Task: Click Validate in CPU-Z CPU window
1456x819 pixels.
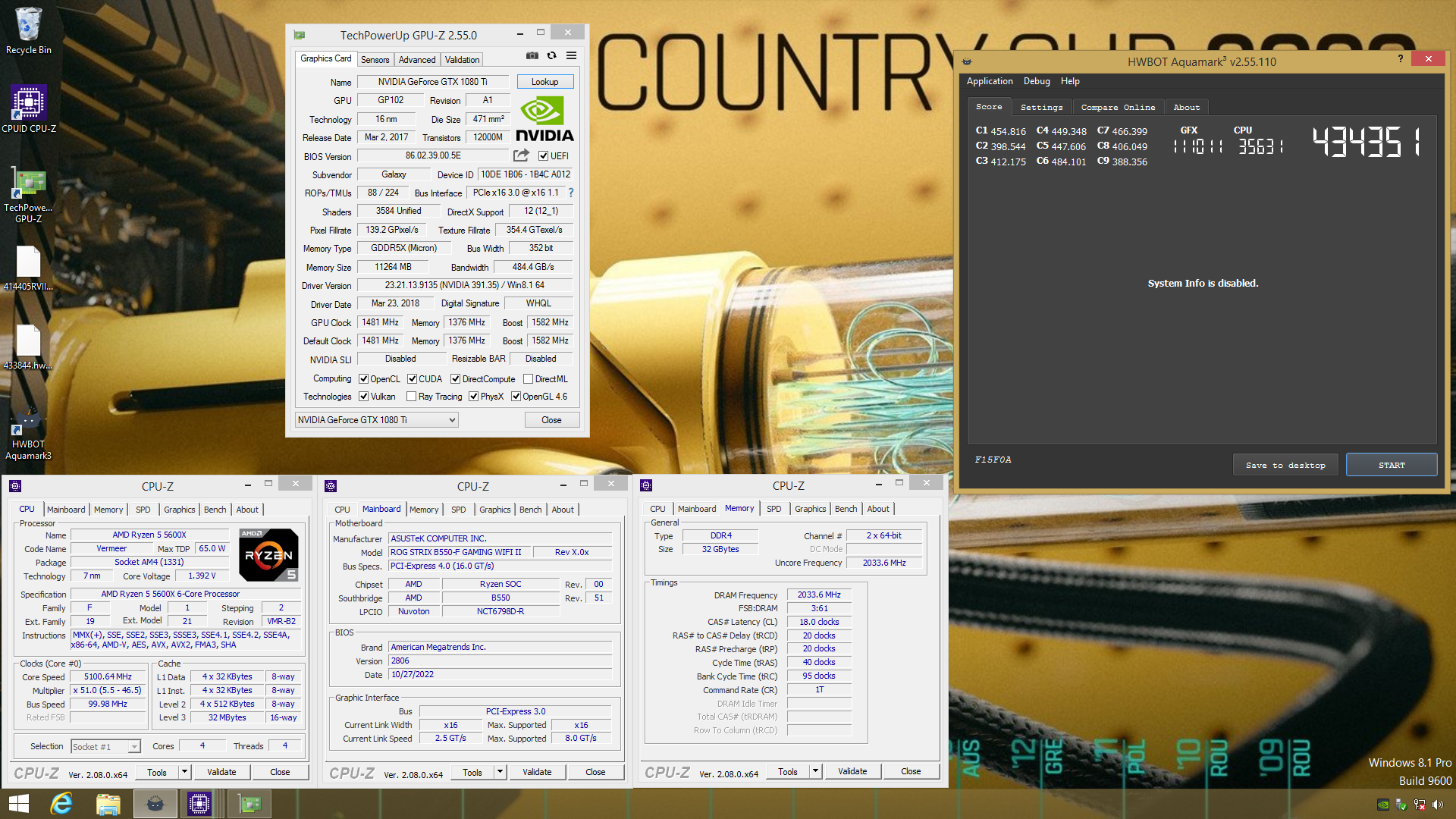Action: (221, 772)
